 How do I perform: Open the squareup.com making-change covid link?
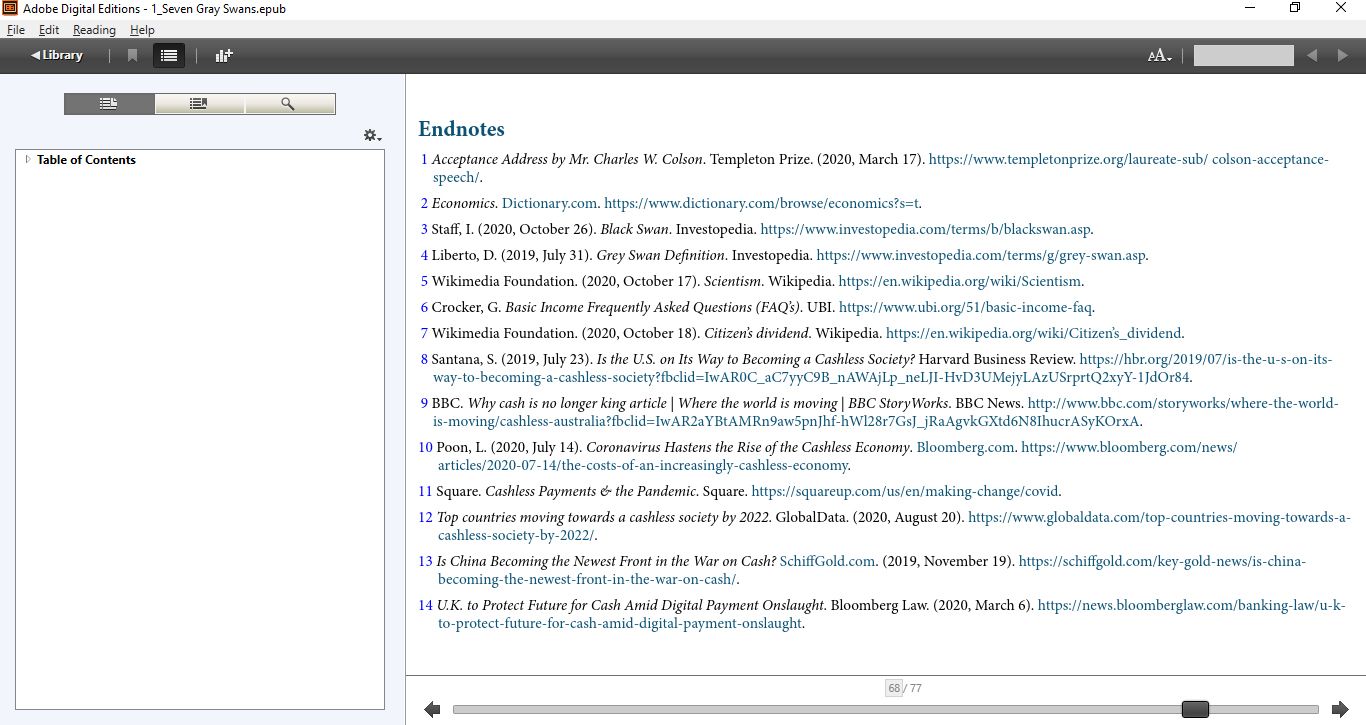pos(904,491)
